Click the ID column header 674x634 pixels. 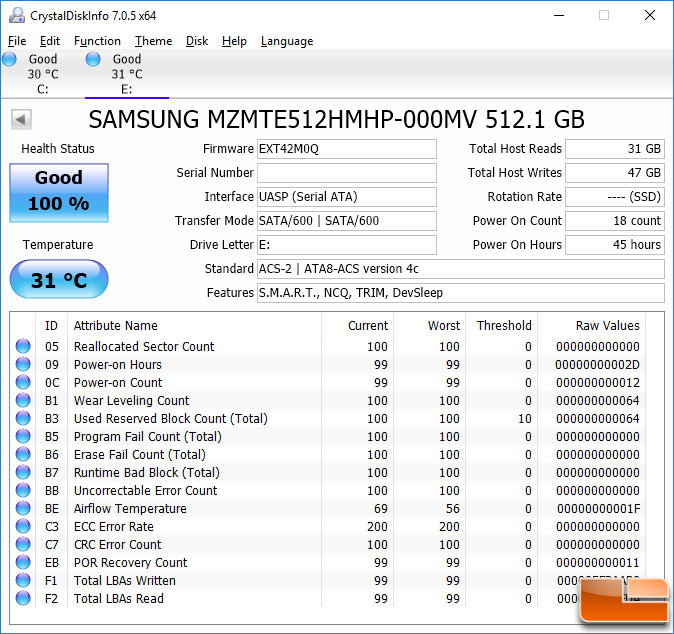click(51, 325)
